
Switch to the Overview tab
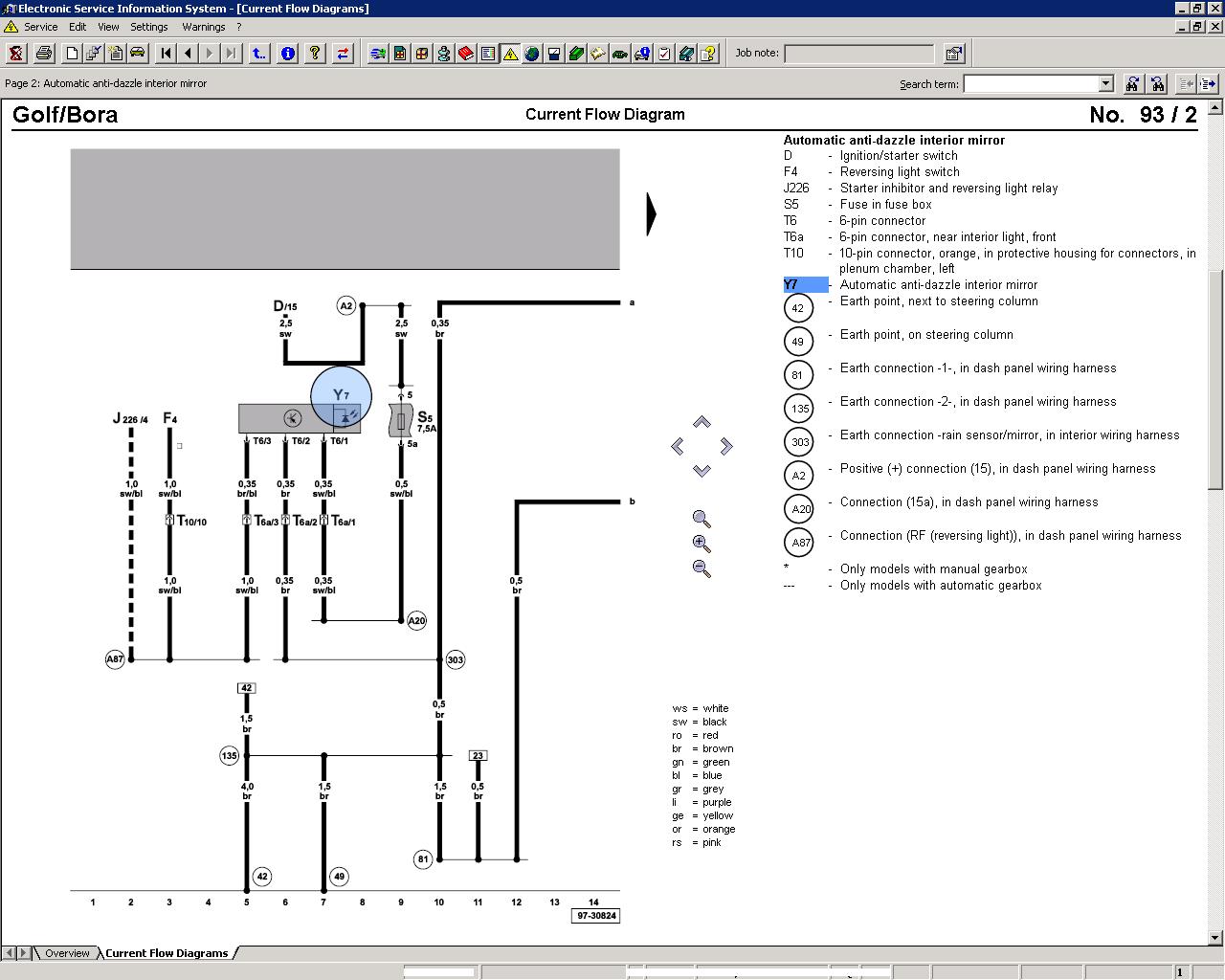coord(67,953)
